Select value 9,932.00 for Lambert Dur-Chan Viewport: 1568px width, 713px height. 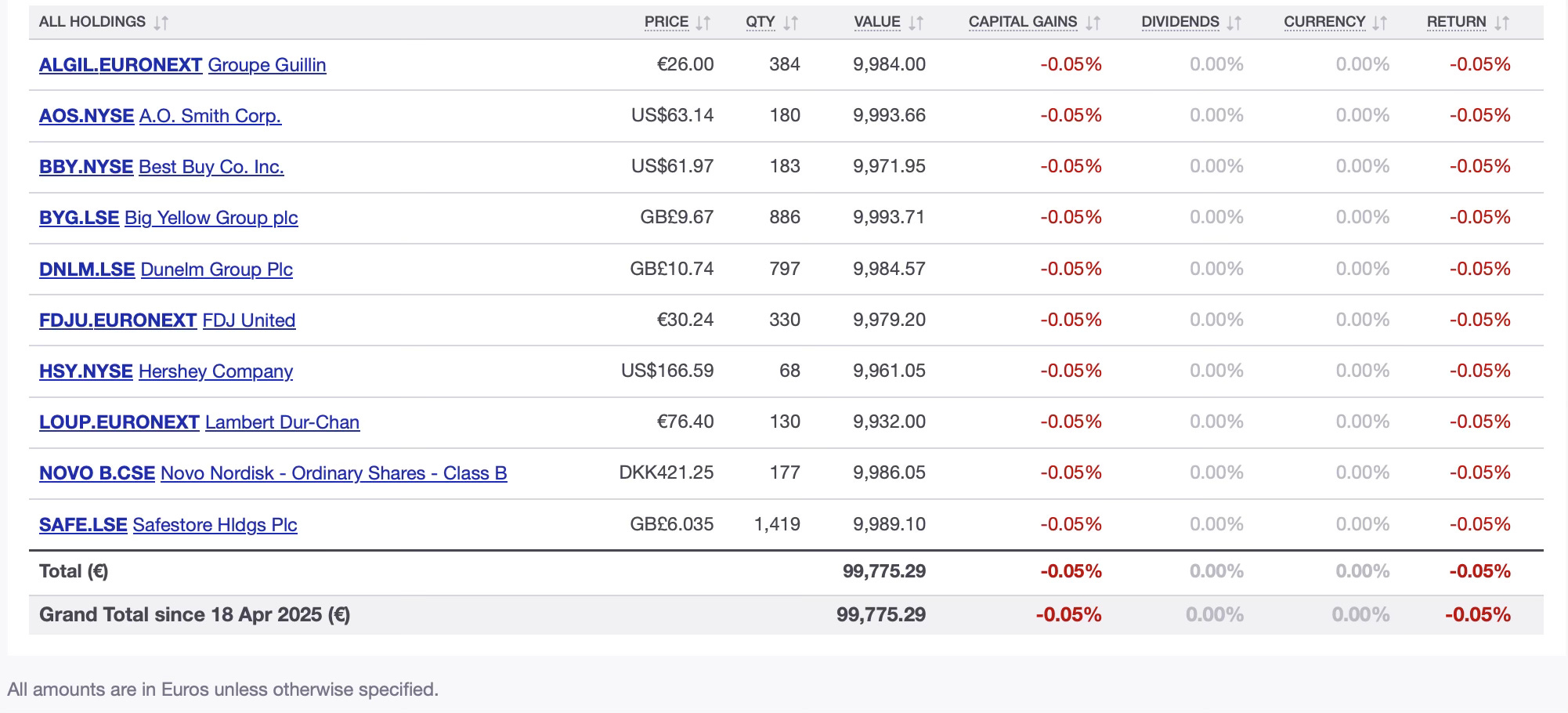pos(890,422)
